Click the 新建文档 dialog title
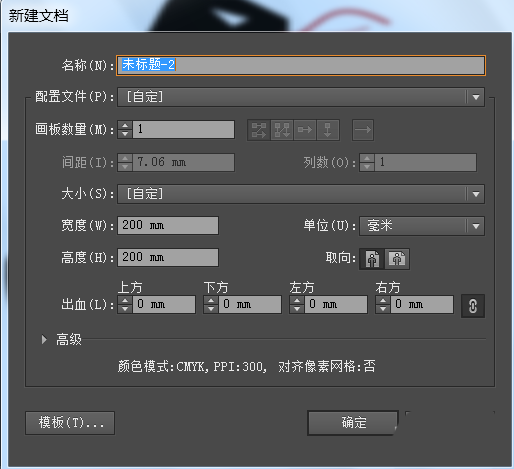The width and height of the screenshot is (514, 469). [x=39, y=16]
